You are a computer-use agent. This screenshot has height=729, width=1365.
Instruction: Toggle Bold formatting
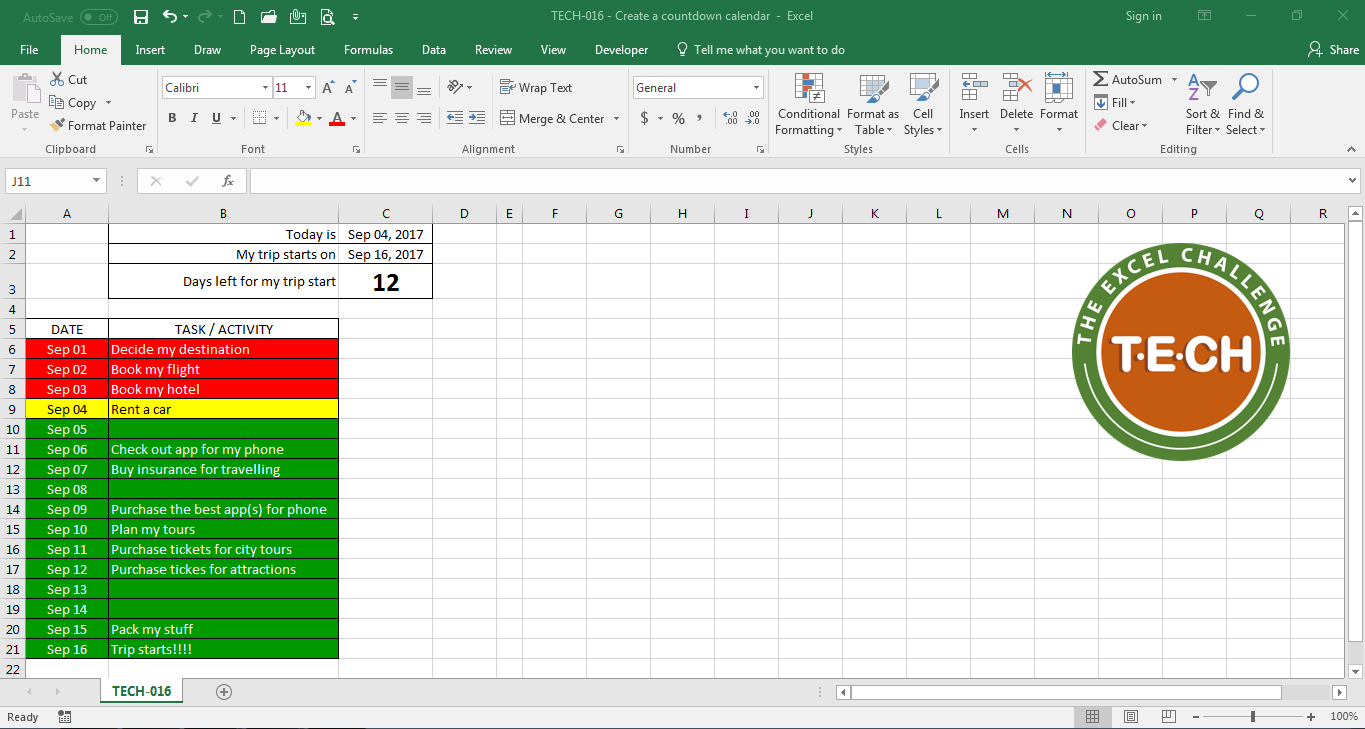click(x=172, y=118)
